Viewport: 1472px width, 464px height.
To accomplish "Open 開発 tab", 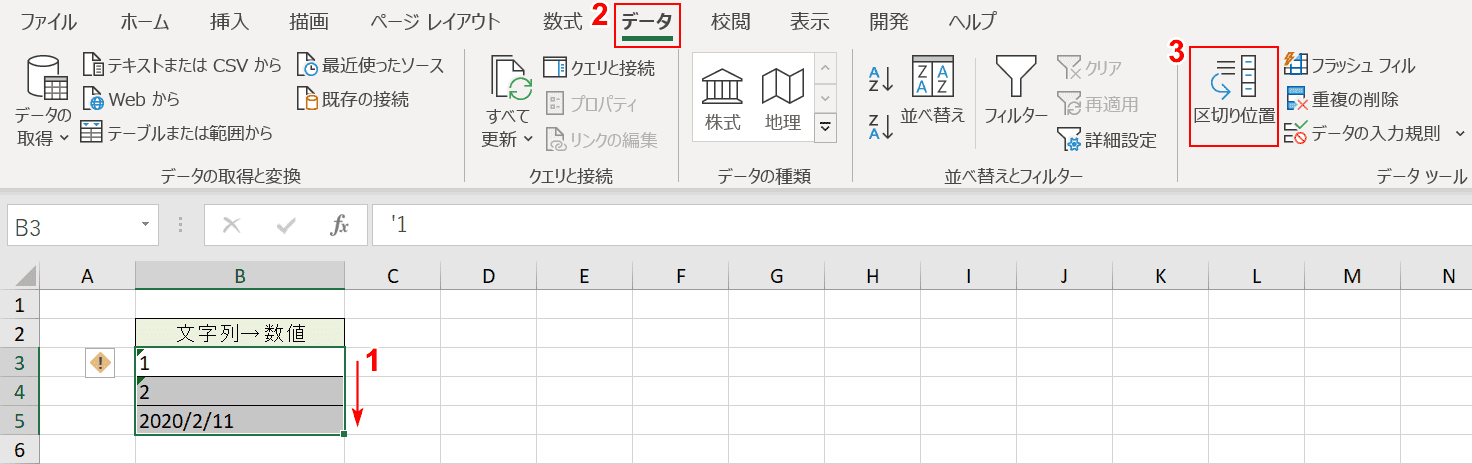I will click(888, 21).
